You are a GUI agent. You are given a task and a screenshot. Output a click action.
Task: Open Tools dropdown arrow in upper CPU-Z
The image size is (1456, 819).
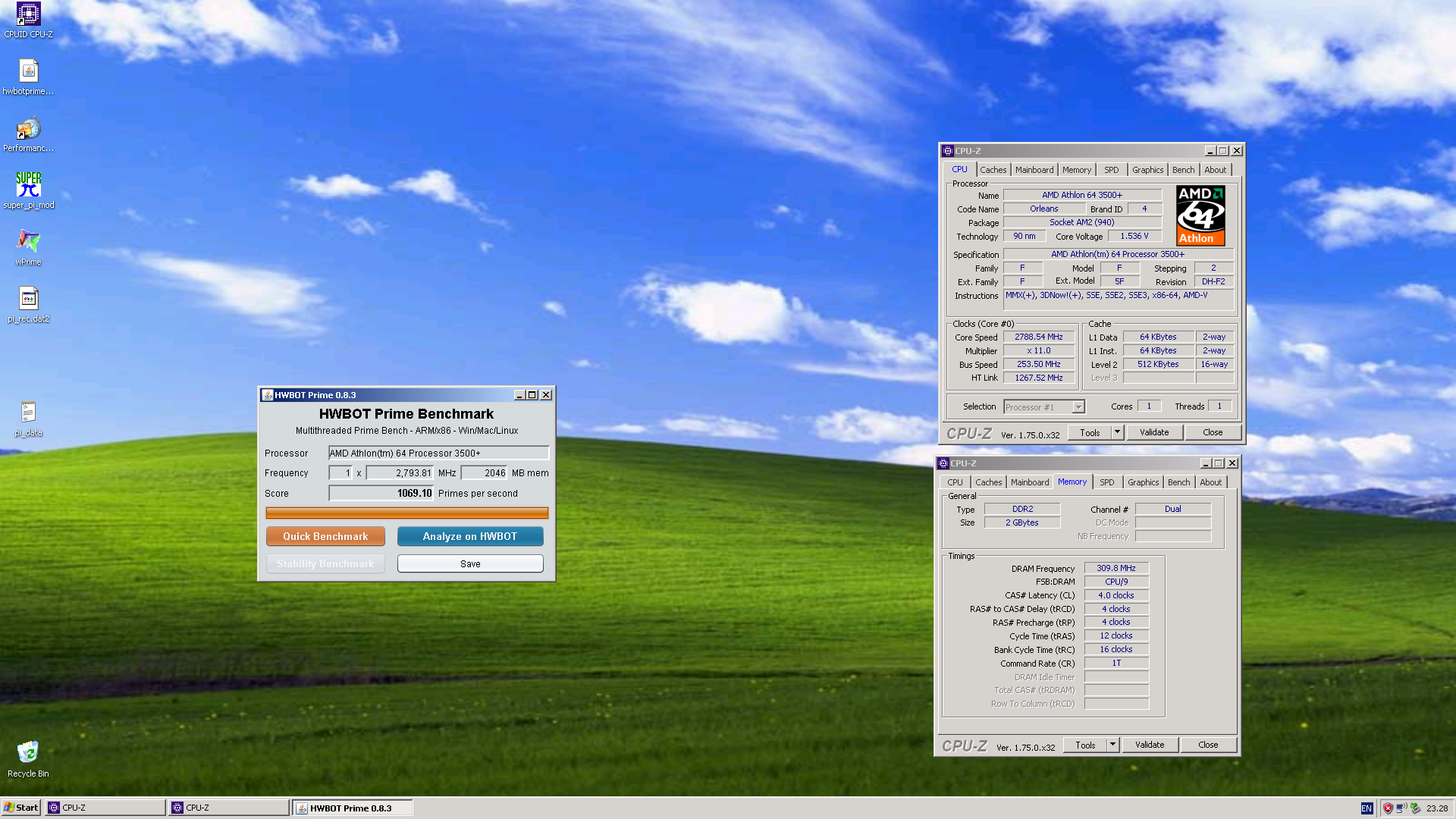coord(1117,432)
